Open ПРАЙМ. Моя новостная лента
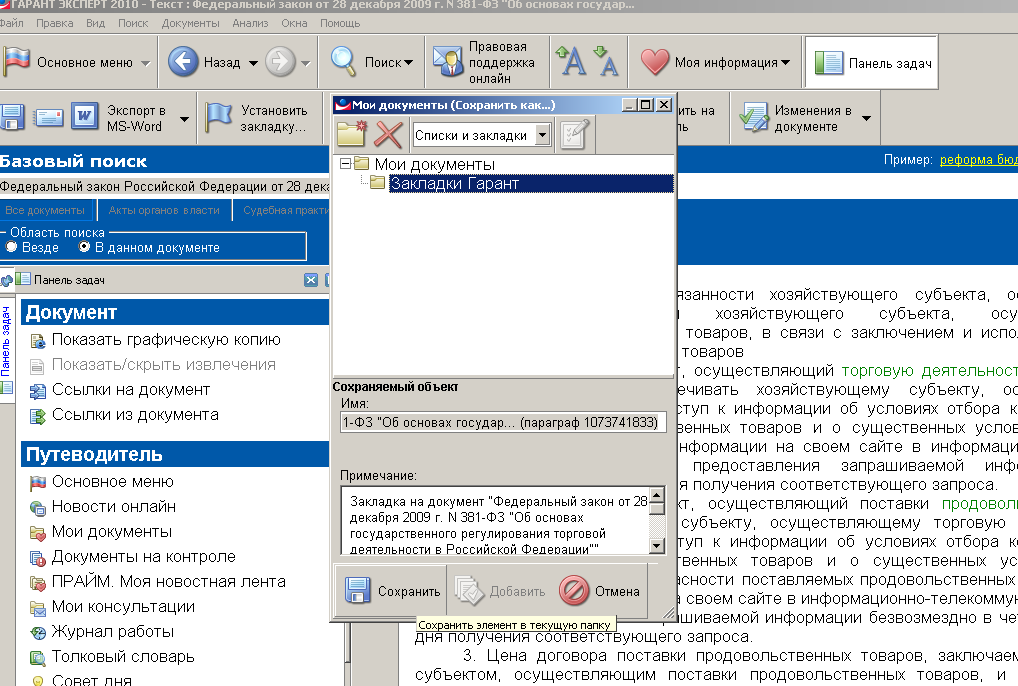The width and height of the screenshot is (1018, 686). (x=168, y=582)
